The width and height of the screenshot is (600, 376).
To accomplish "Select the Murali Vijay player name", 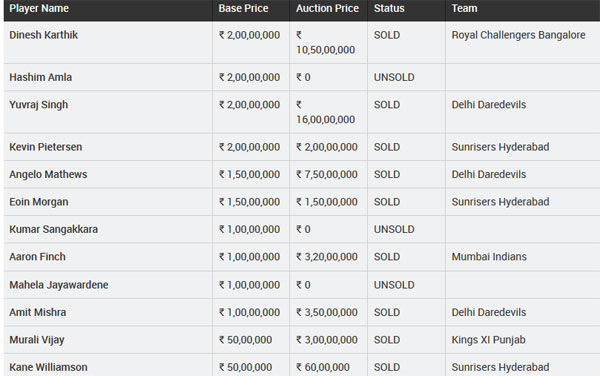I will point(37,340).
